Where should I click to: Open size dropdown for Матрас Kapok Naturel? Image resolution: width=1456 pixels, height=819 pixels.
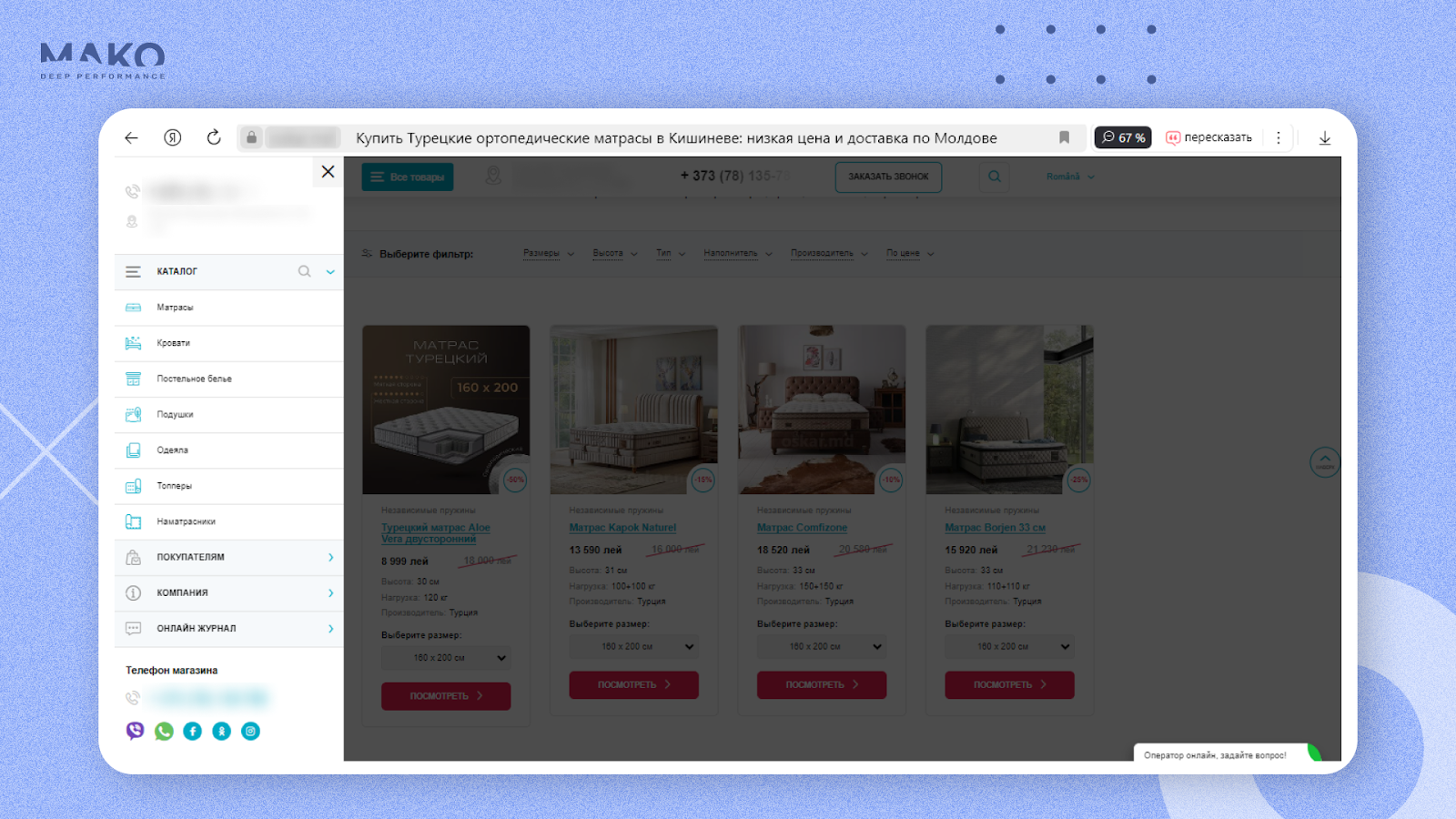(633, 647)
